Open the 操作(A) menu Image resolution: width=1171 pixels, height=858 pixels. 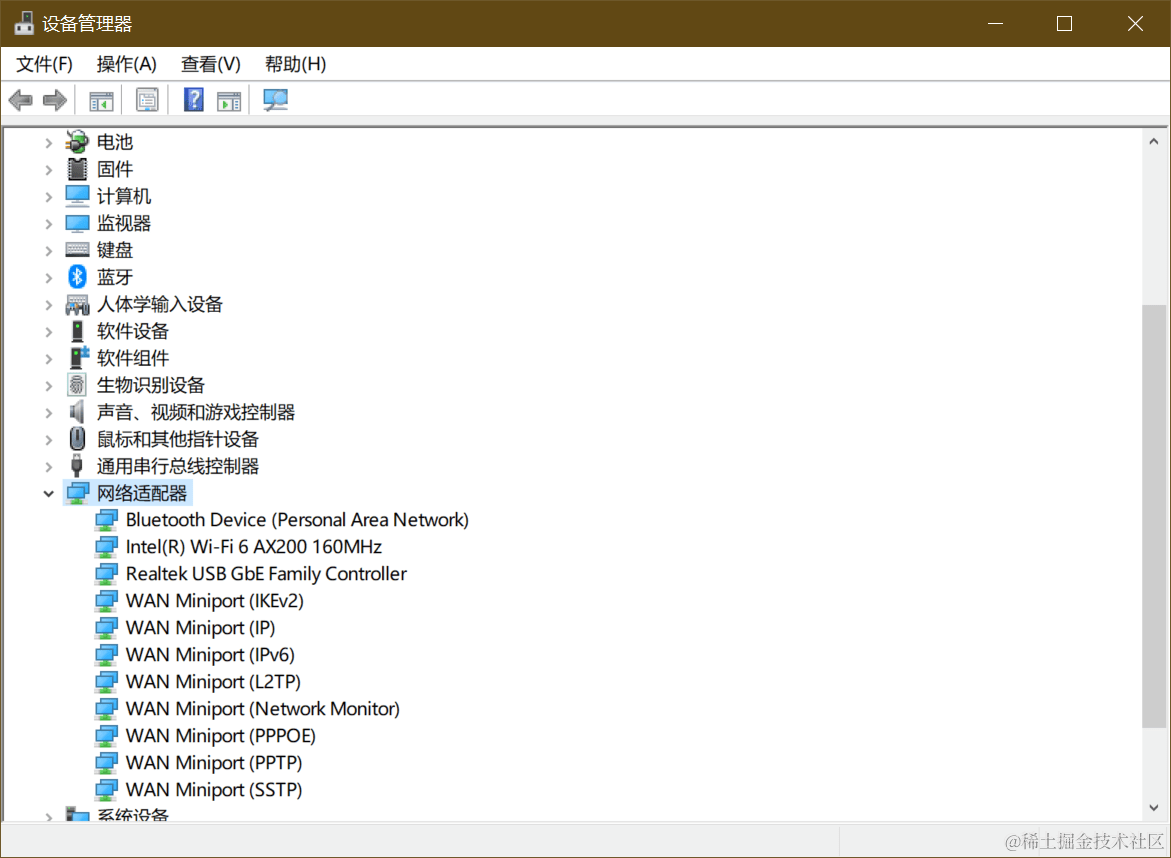126,64
